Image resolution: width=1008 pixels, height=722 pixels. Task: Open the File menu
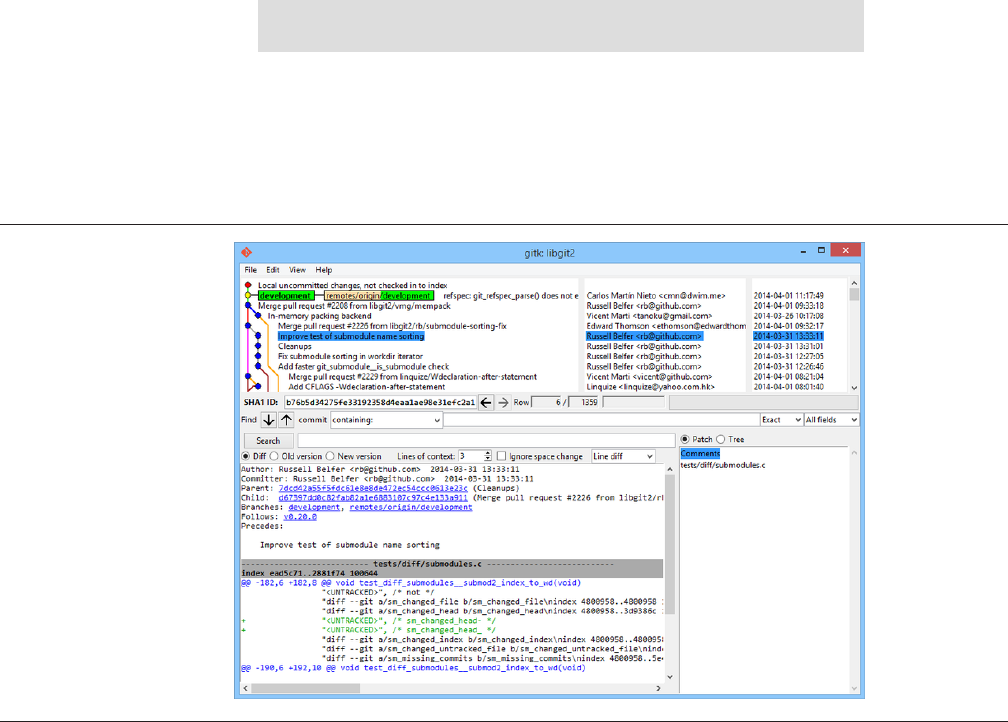click(251, 270)
